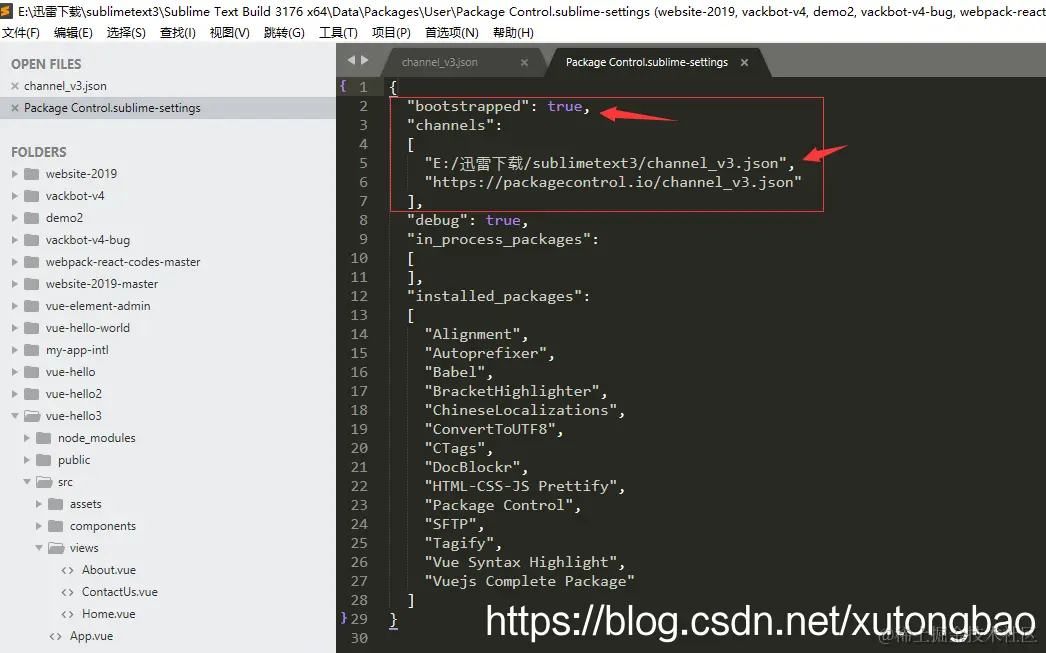Viewport: 1046px width, 653px height.
Task: Expand the demo2 folder arrow
Action: [x=15, y=218]
